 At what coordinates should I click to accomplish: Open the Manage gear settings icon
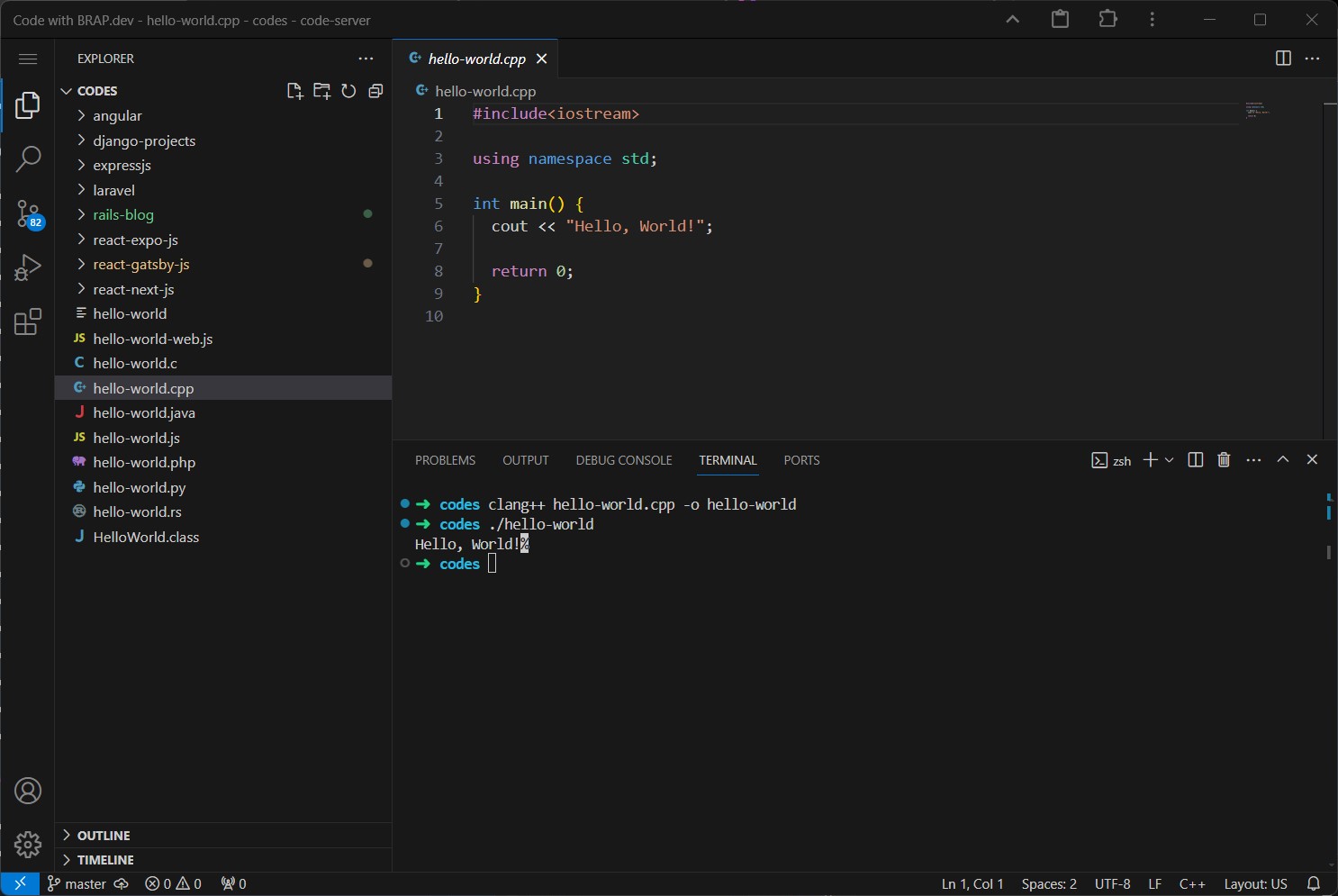28,845
